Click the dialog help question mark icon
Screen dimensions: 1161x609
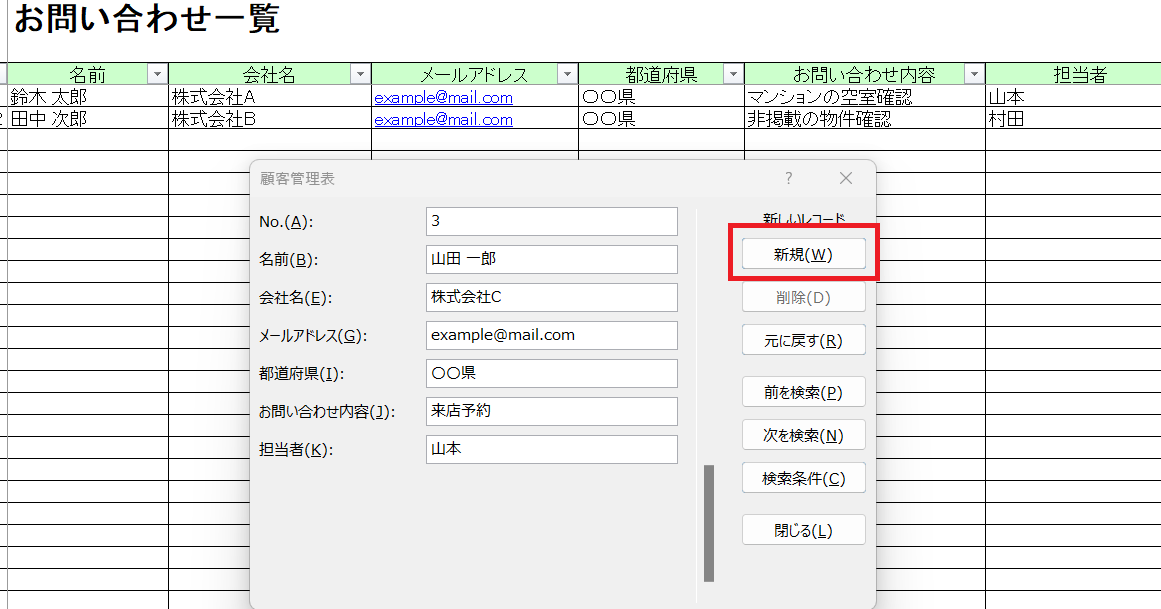pos(788,178)
